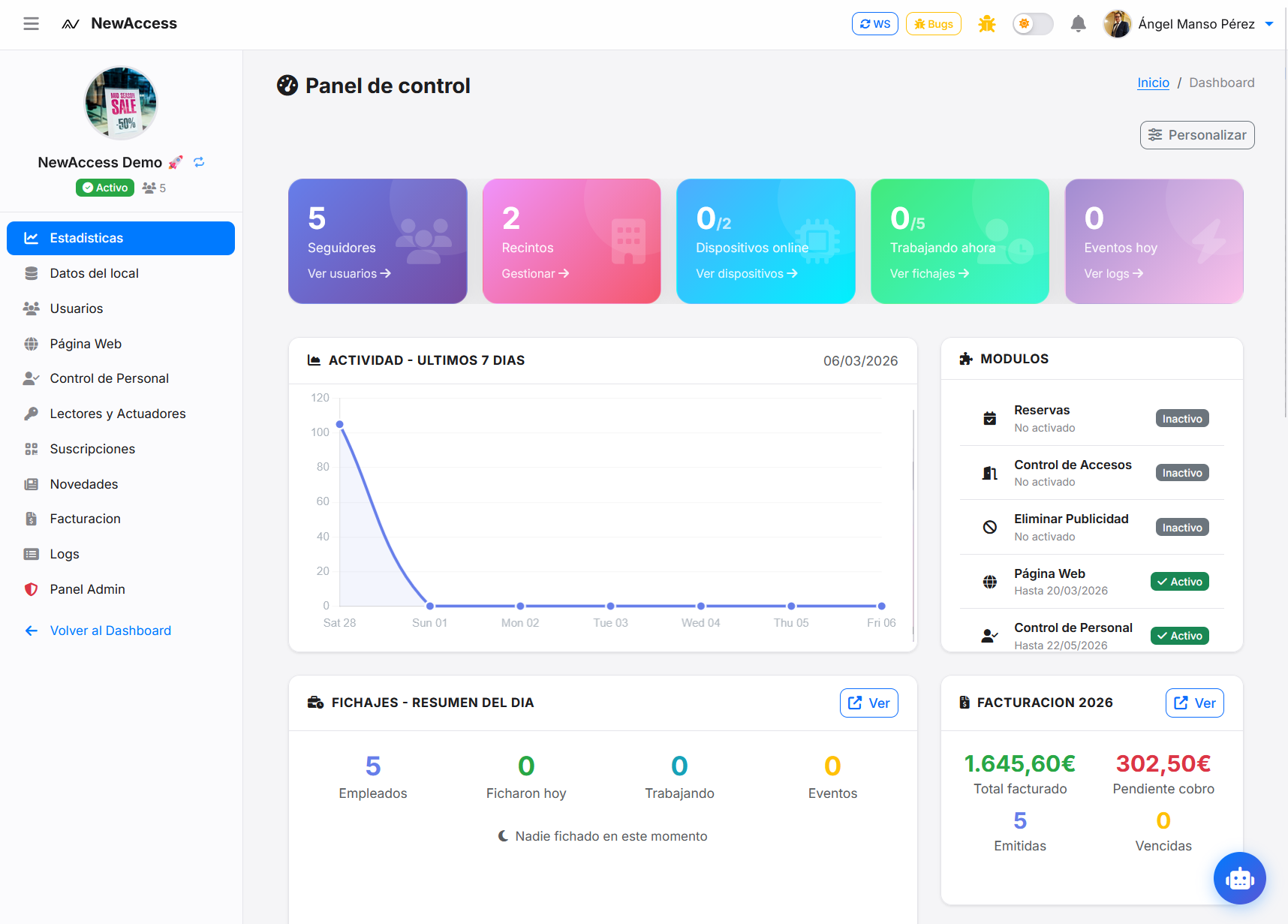Viewport: 1288px width, 924px height.
Task: Expand the Ángel Manso Pérez user dropdown
Action: (1189, 24)
